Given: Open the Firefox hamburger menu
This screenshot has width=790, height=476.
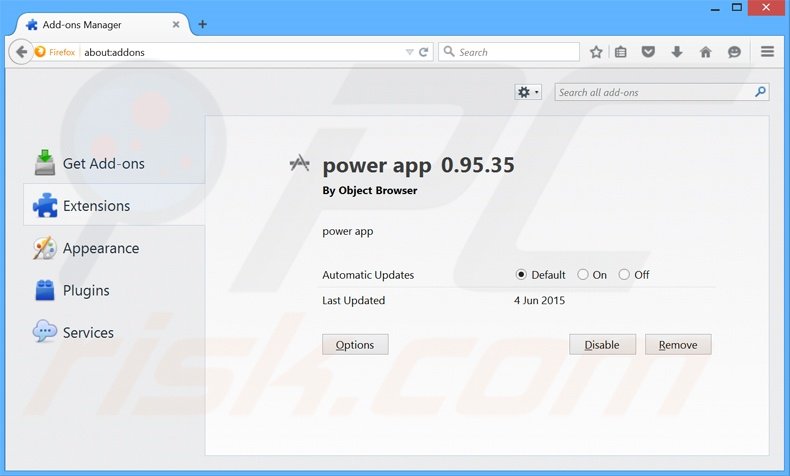Looking at the screenshot, I should pyautogui.click(x=767, y=51).
